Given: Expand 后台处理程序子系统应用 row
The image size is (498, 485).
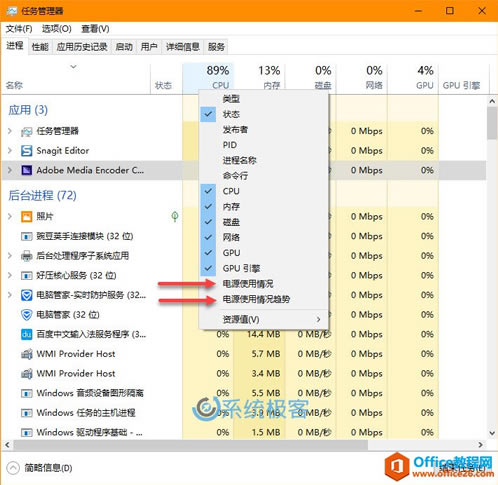Looking at the screenshot, I should (x=10, y=256).
